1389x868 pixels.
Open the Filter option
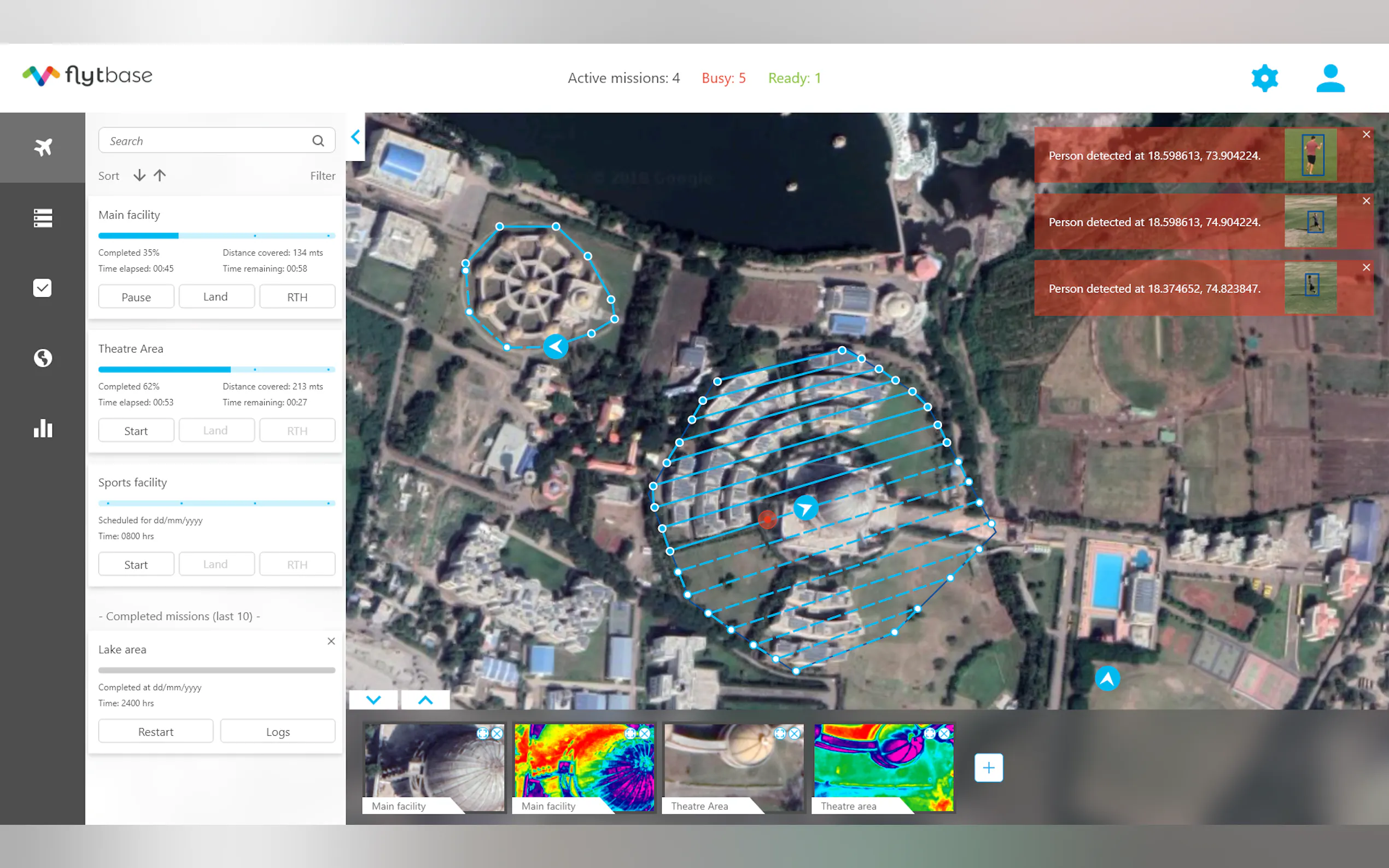coord(323,175)
